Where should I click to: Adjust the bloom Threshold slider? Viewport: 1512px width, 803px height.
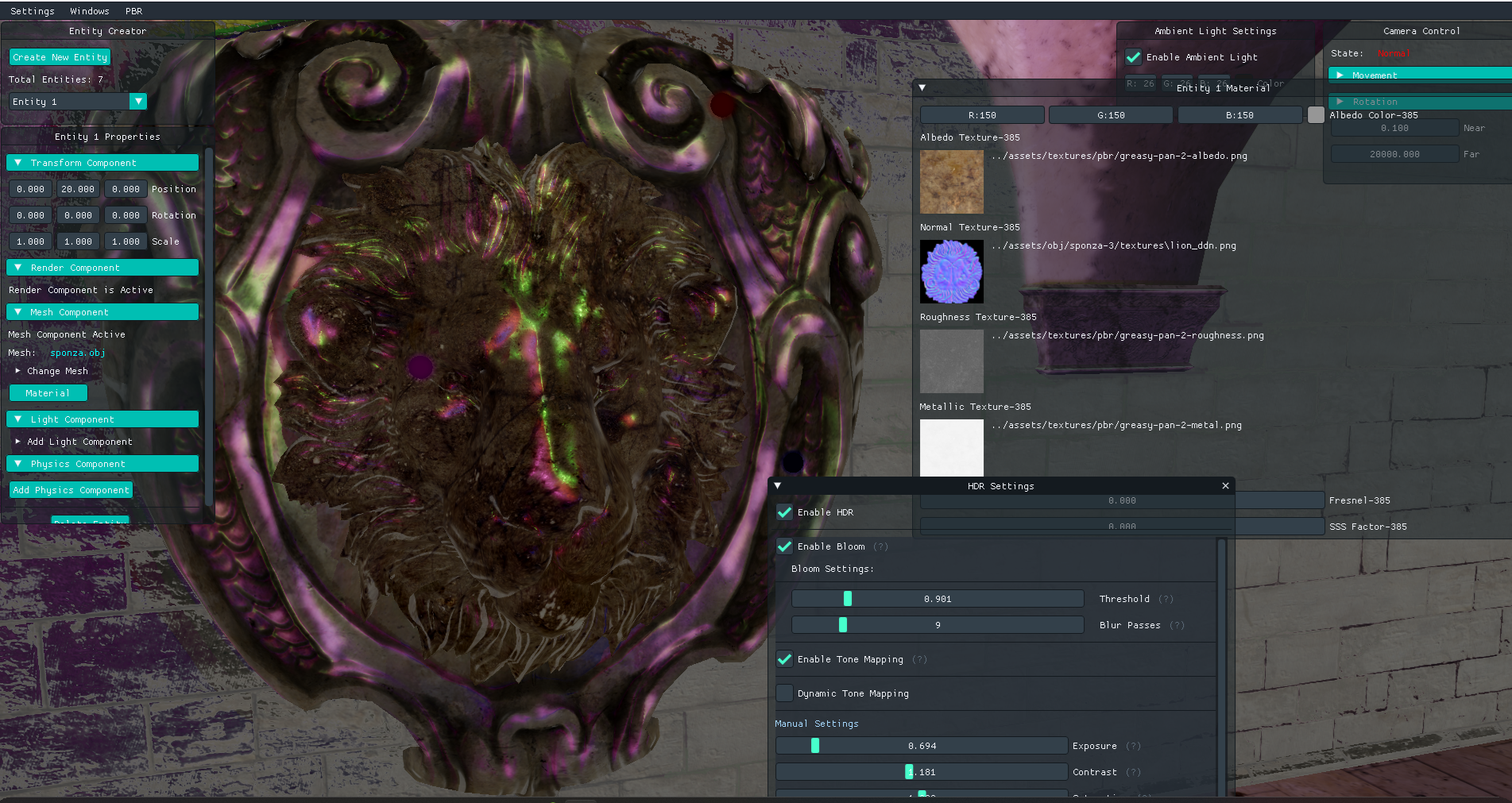(938, 599)
